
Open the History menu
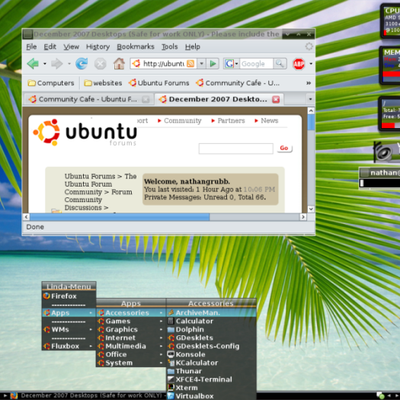pos(98,47)
